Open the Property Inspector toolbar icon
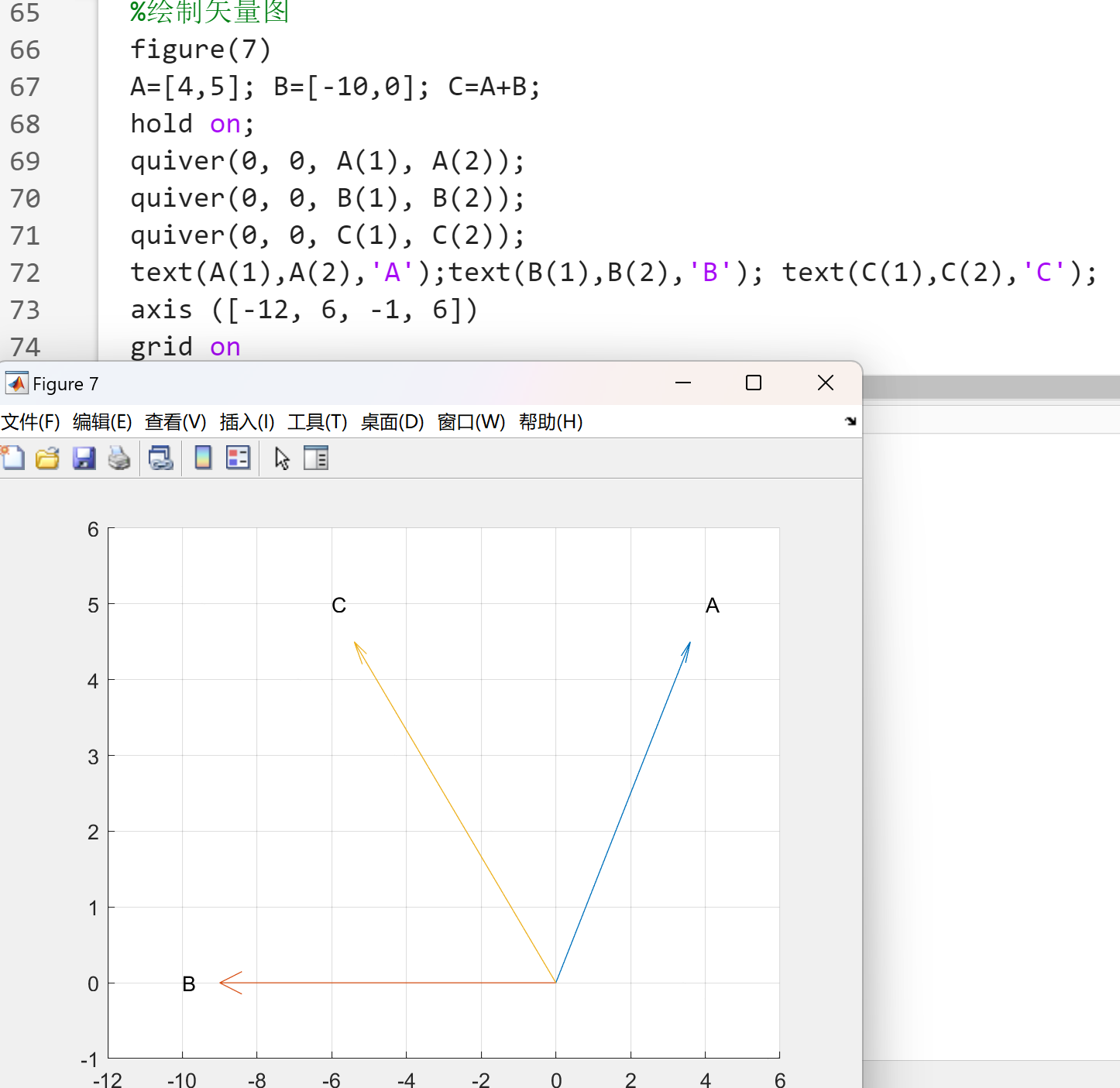Image resolution: width=1120 pixels, height=1088 pixels. [x=316, y=458]
